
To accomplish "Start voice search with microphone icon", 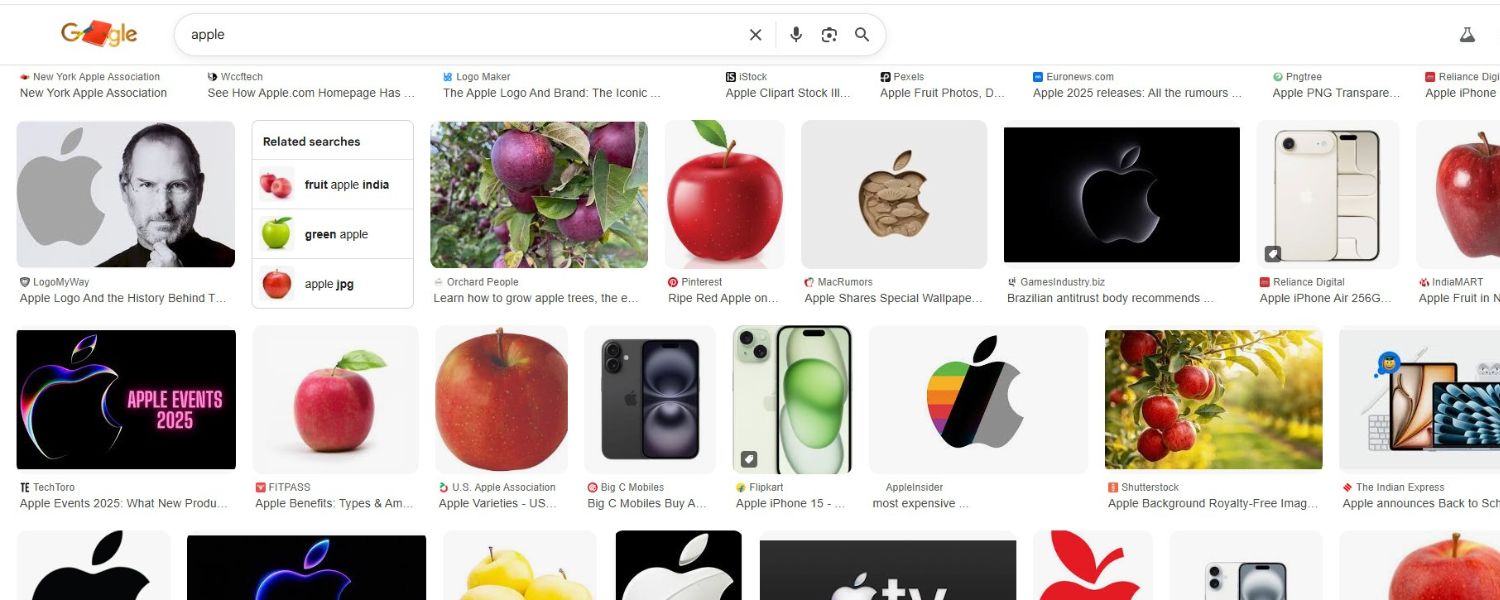I will pos(796,35).
